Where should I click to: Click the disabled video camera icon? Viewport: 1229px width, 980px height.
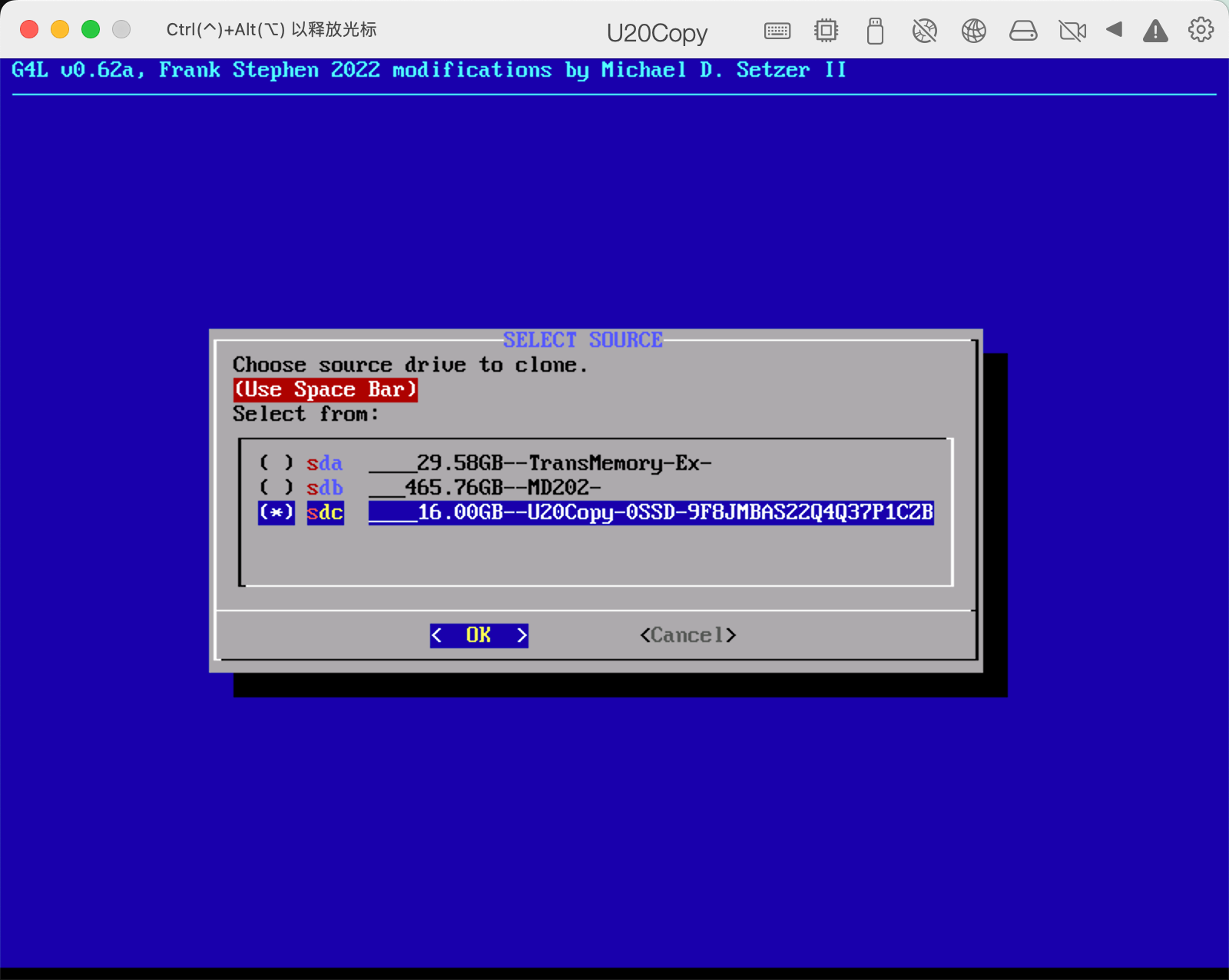point(1072,31)
